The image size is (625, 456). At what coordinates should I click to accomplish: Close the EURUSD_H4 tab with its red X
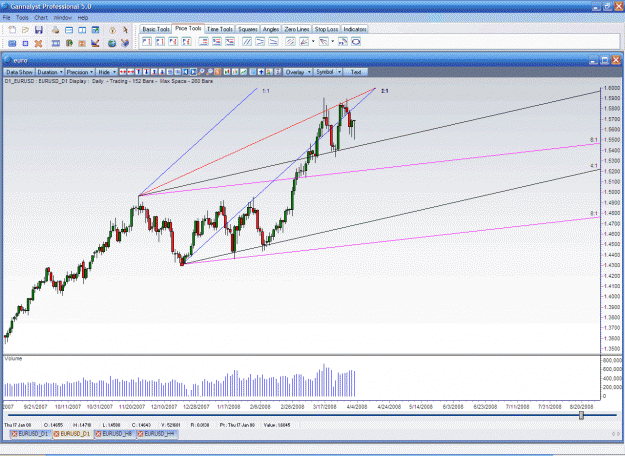pos(140,434)
